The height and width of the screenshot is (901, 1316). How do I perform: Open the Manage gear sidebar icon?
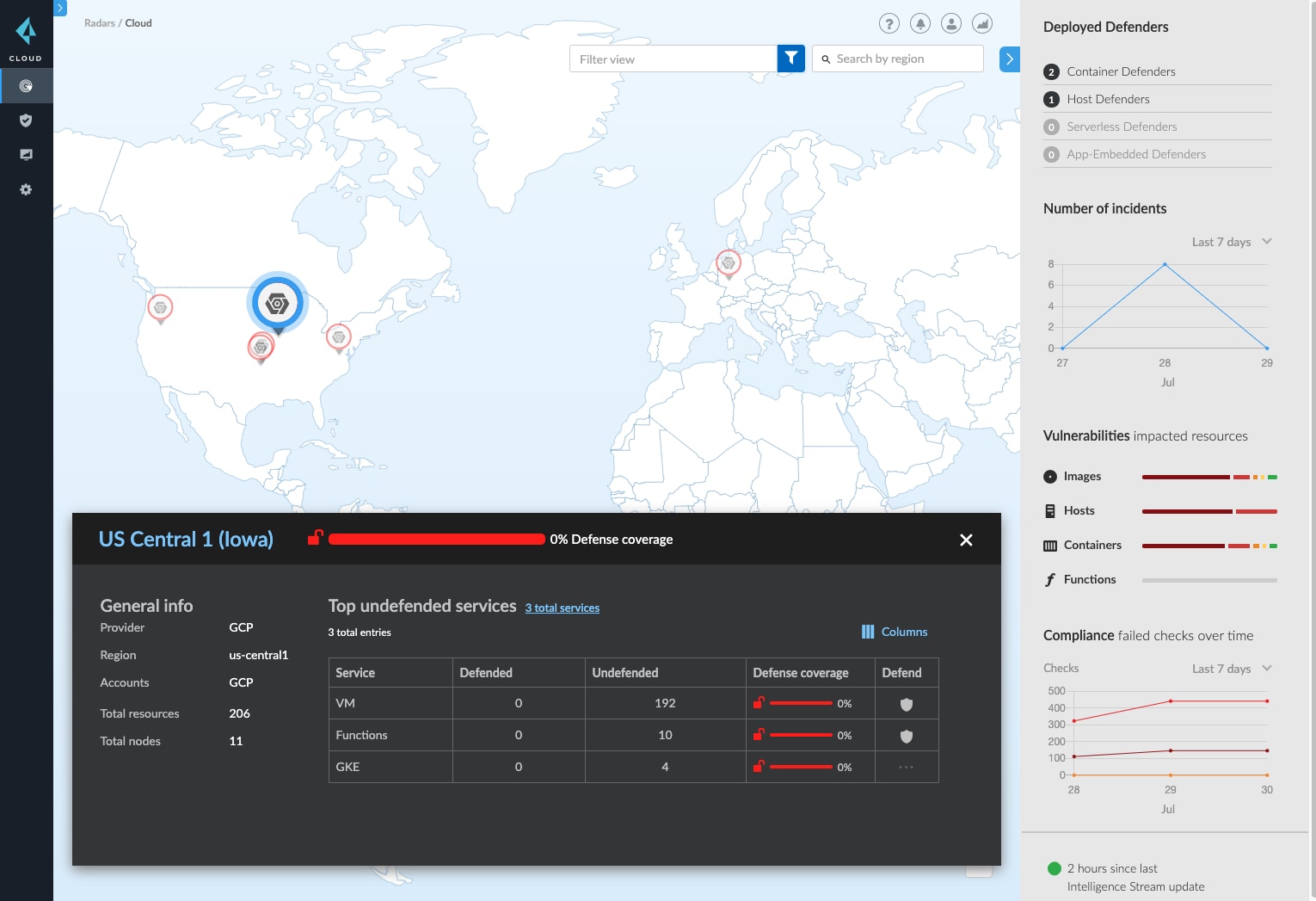pyautogui.click(x=26, y=189)
